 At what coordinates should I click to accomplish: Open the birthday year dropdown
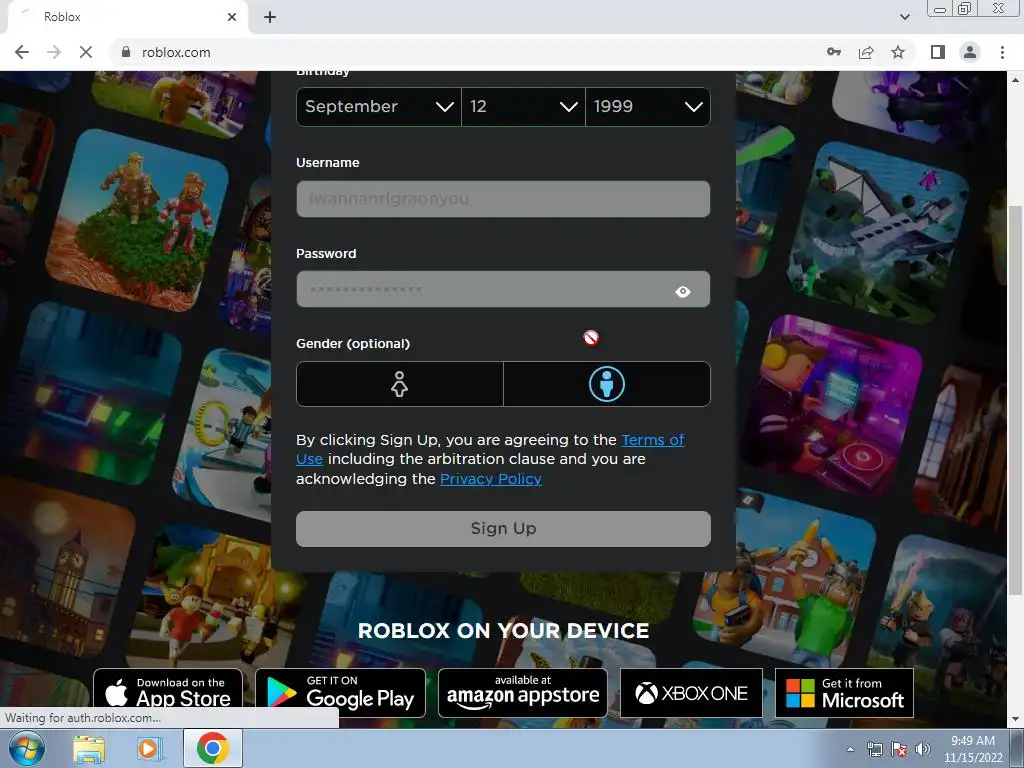click(x=648, y=106)
